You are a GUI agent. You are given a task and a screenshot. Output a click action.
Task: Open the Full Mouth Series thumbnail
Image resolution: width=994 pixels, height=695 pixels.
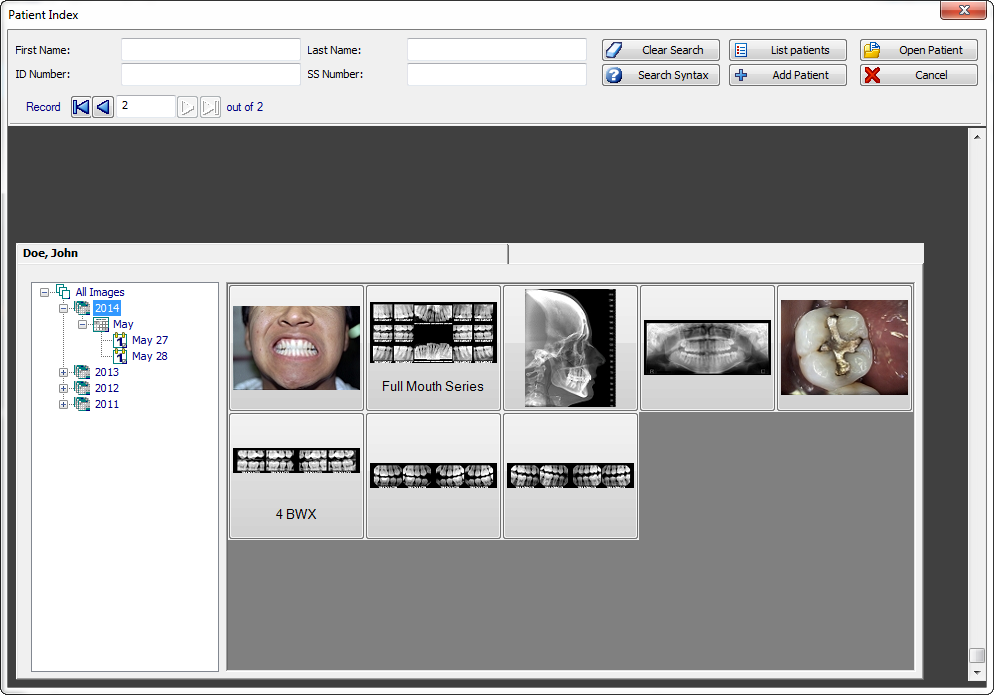click(433, 347)
